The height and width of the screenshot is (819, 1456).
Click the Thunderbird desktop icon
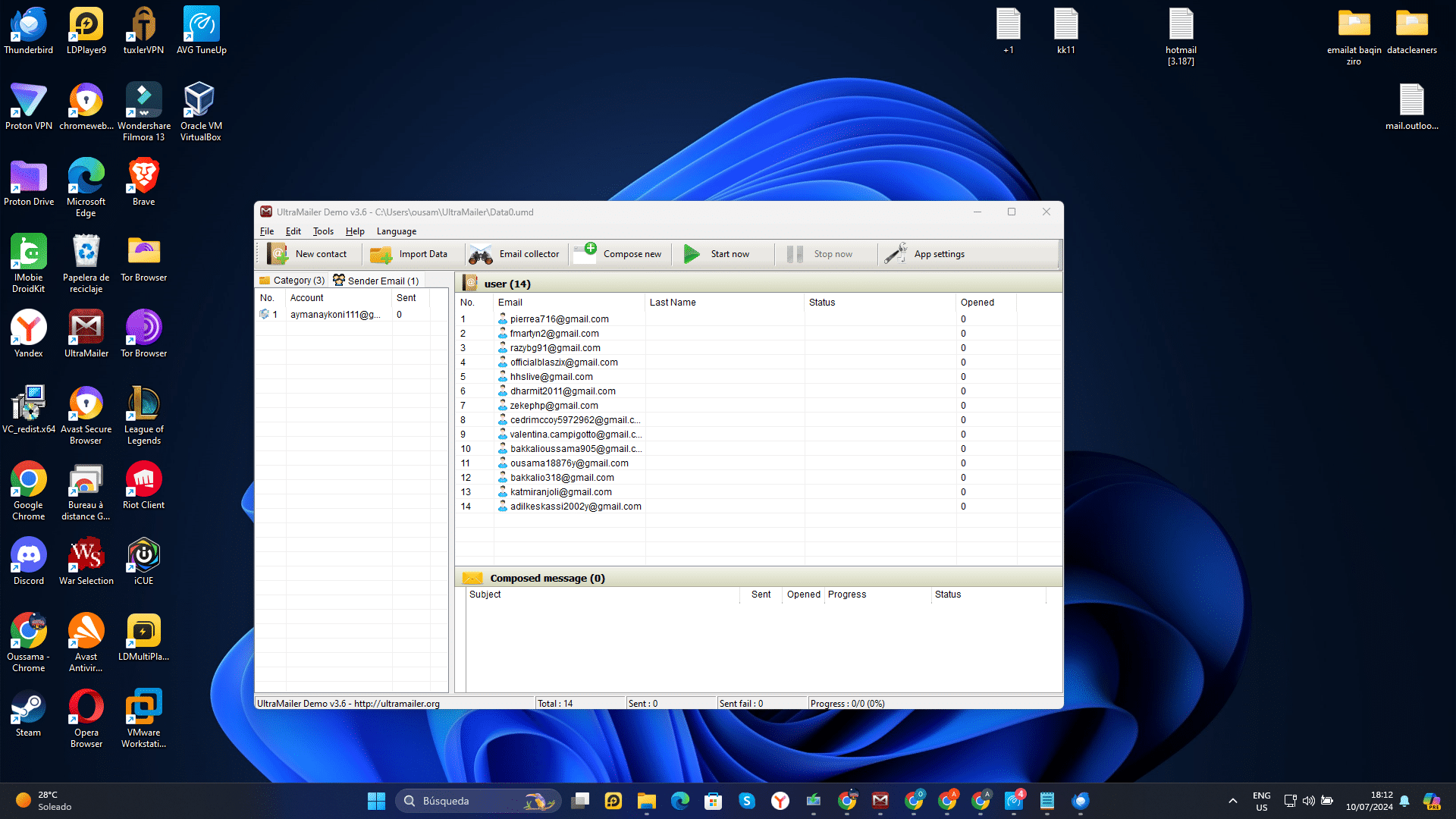[29, 31]
